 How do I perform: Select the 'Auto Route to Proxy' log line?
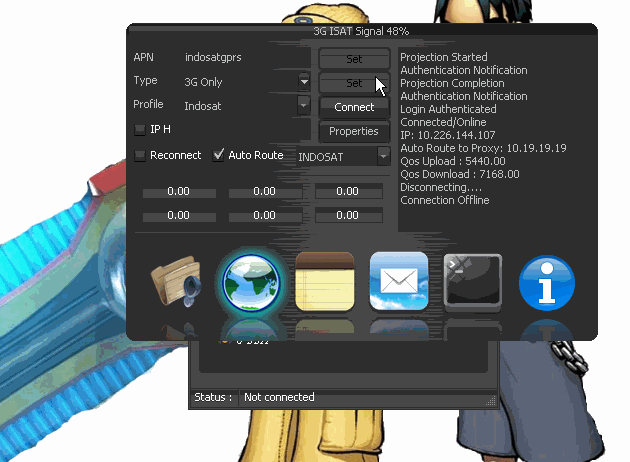(x=483, y=148)
